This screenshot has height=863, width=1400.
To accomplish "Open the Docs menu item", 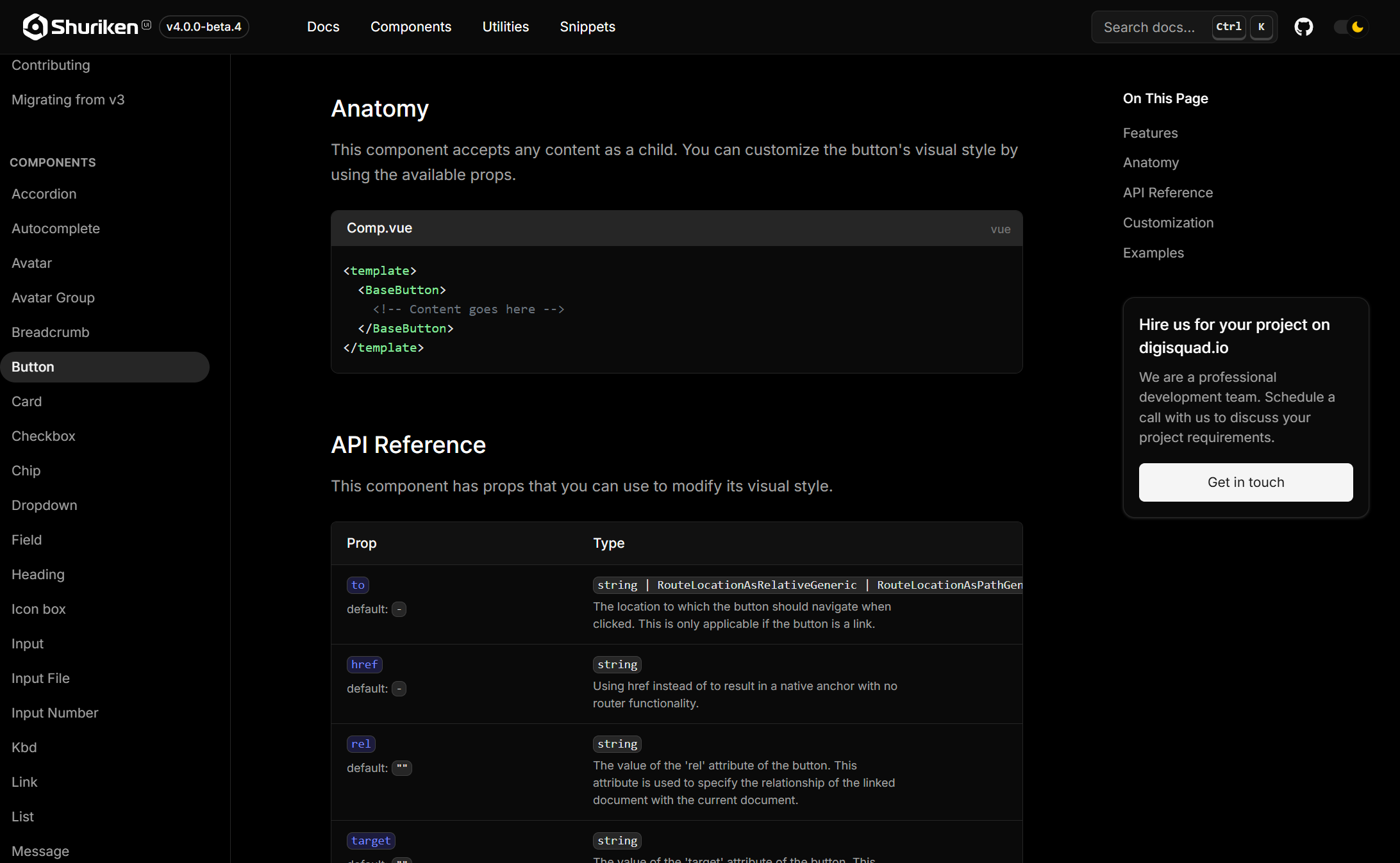I will [x=323, y=27].
